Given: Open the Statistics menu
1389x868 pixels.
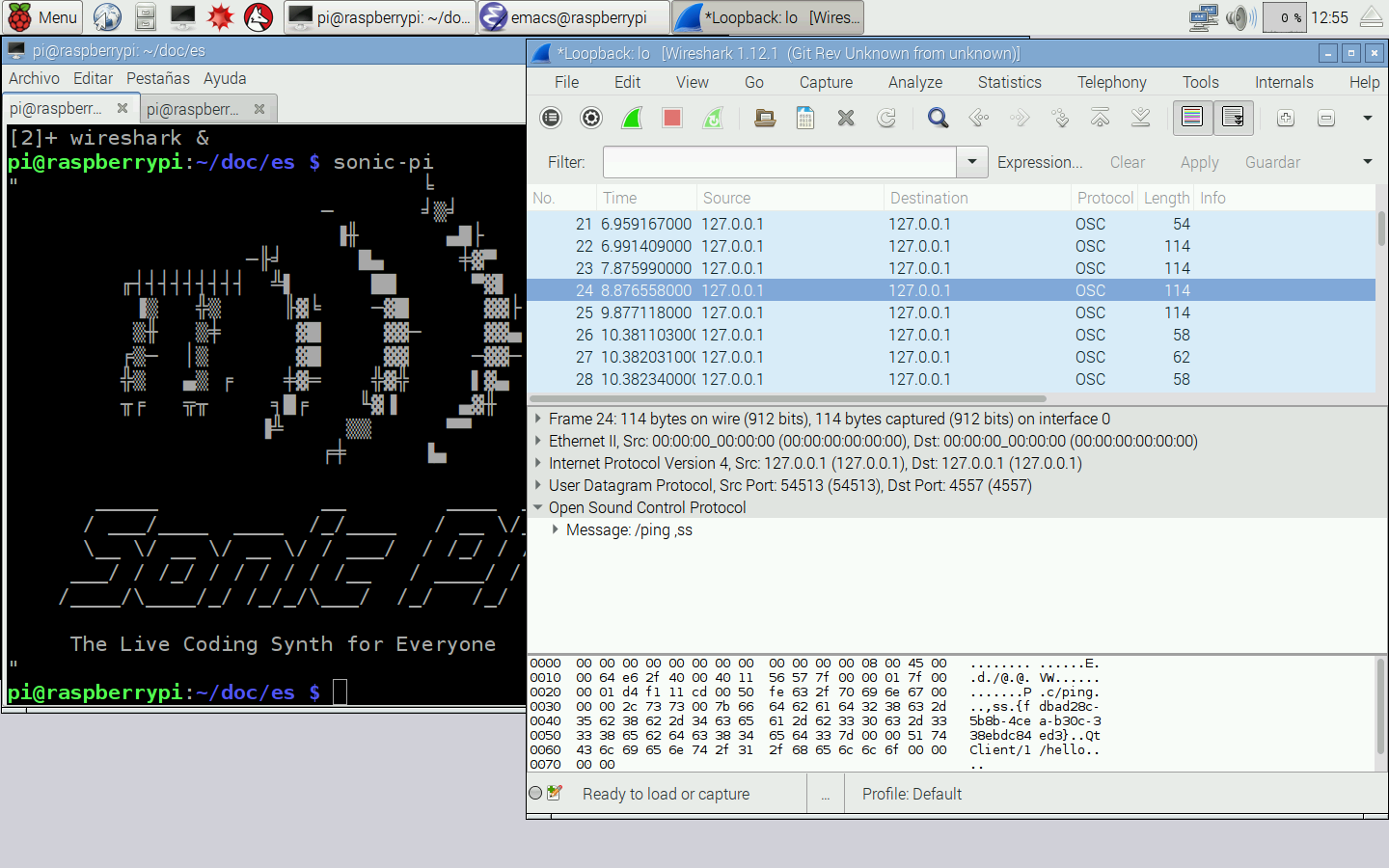Looking at the screenshot, I should [1009, 82].
